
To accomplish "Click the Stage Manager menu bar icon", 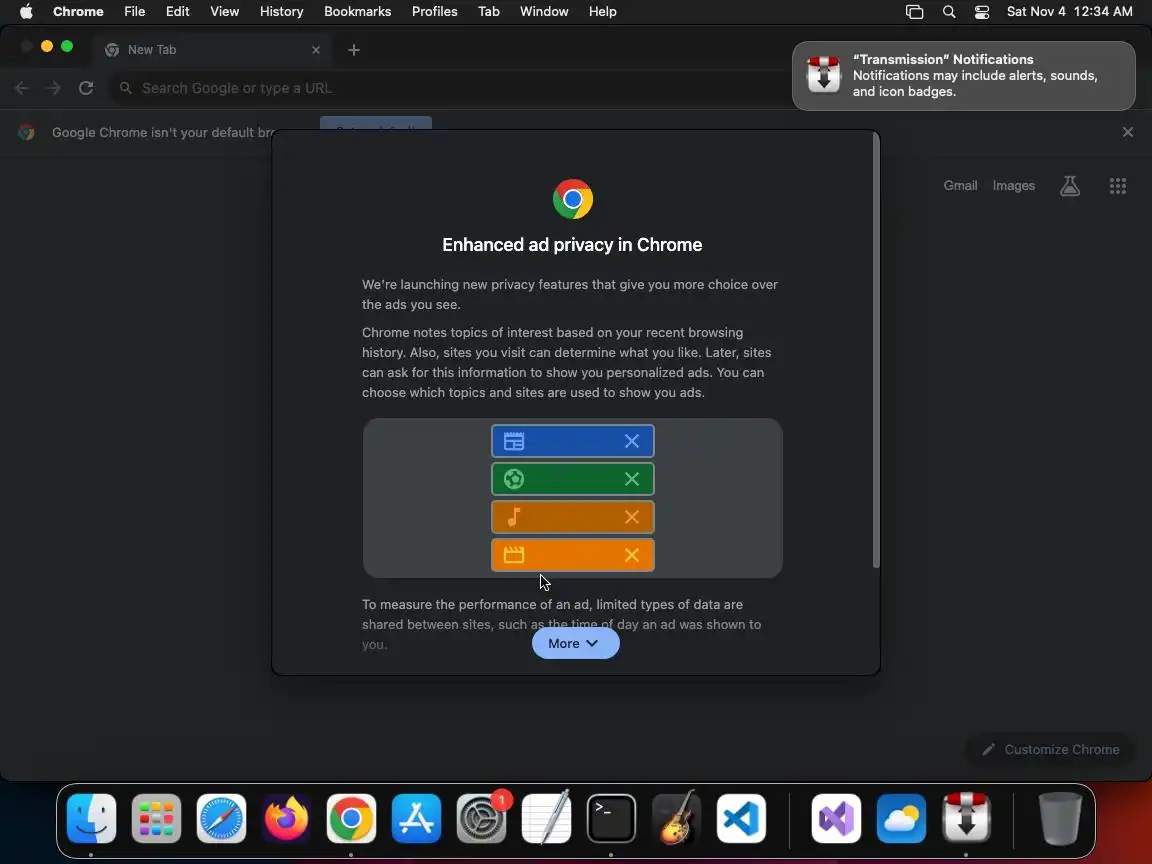I will click(914, 12).
